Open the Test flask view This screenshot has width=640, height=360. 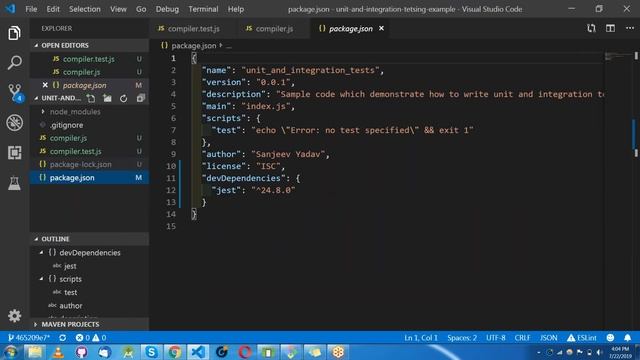point(14,183)
